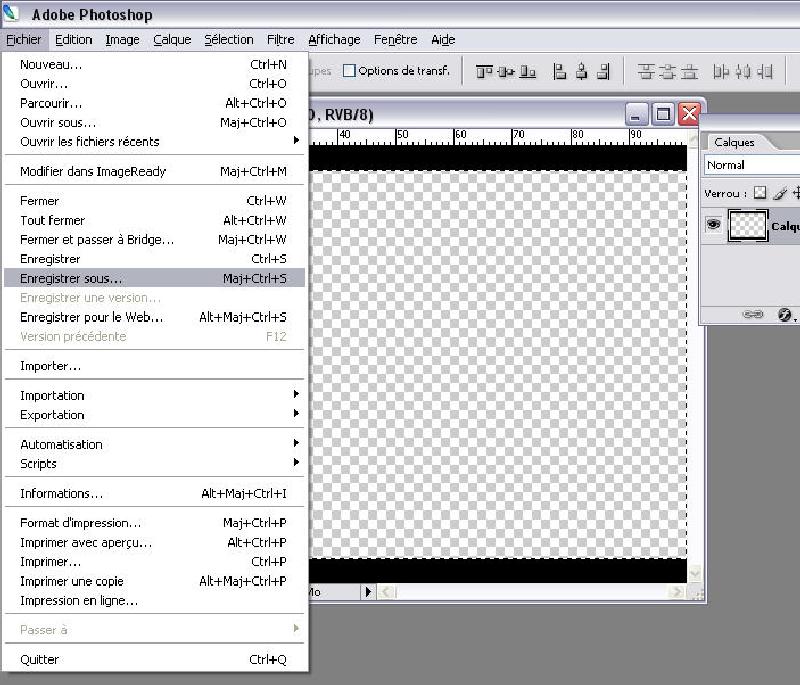800x685 pixels.
Task: Choose Enregistrer pour le Web...
Action: [154, 317]
